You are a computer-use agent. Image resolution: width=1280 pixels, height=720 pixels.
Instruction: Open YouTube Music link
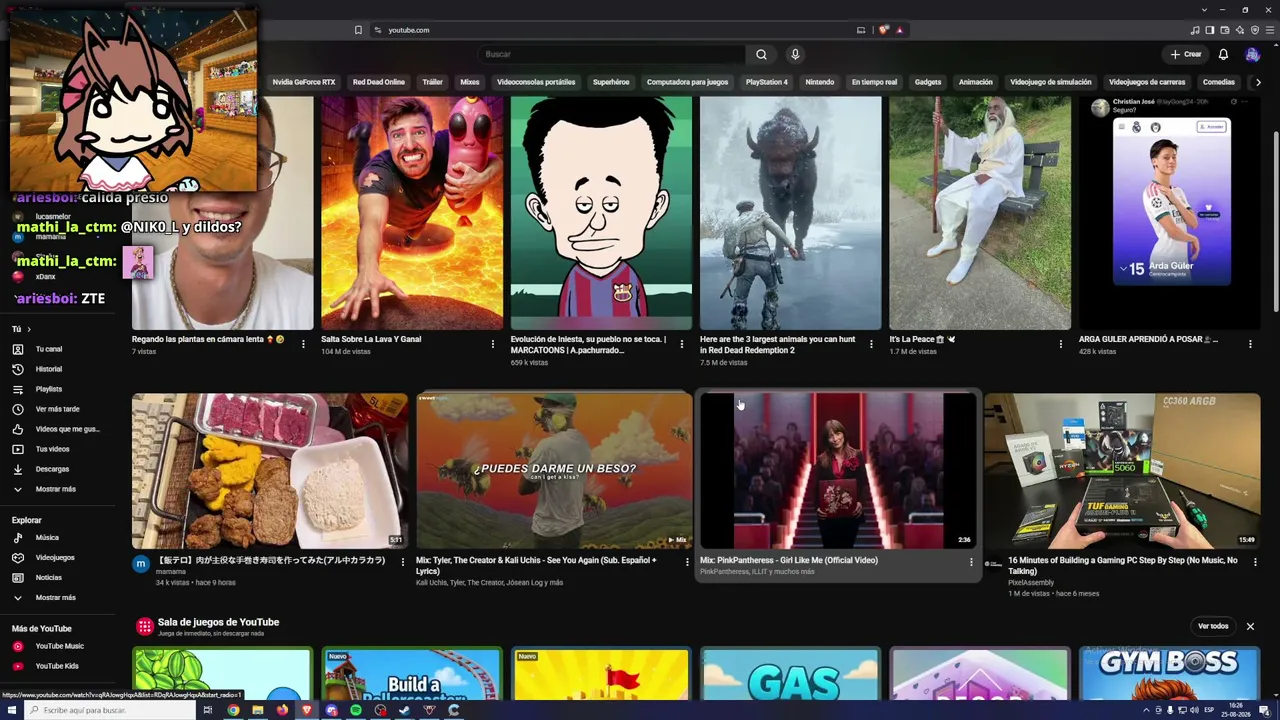[58, 646]
